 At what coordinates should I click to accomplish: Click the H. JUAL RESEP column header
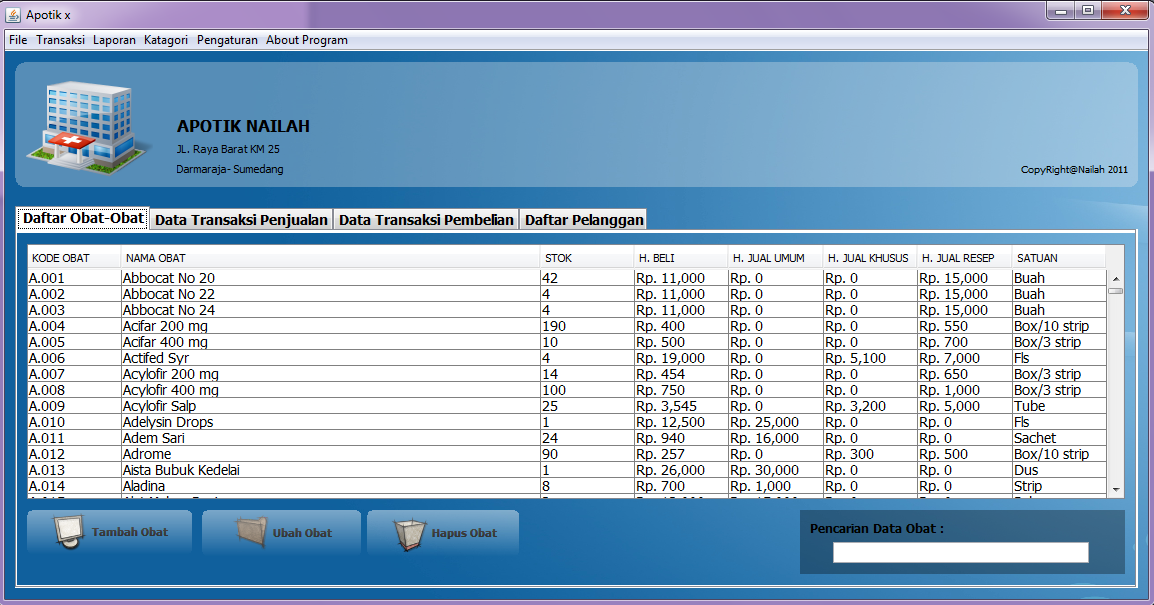pyautogui.click(x=965, y=258)
